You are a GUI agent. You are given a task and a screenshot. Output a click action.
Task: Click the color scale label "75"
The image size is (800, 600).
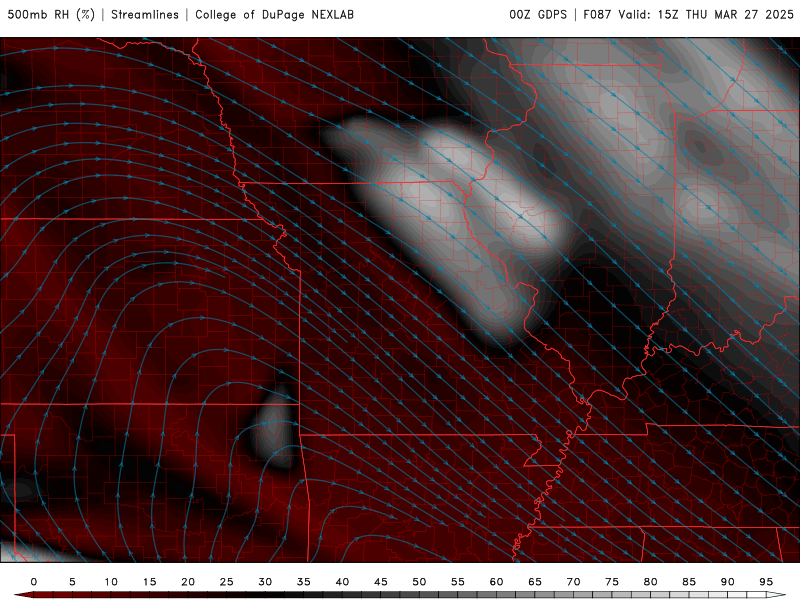coord(612,582)
